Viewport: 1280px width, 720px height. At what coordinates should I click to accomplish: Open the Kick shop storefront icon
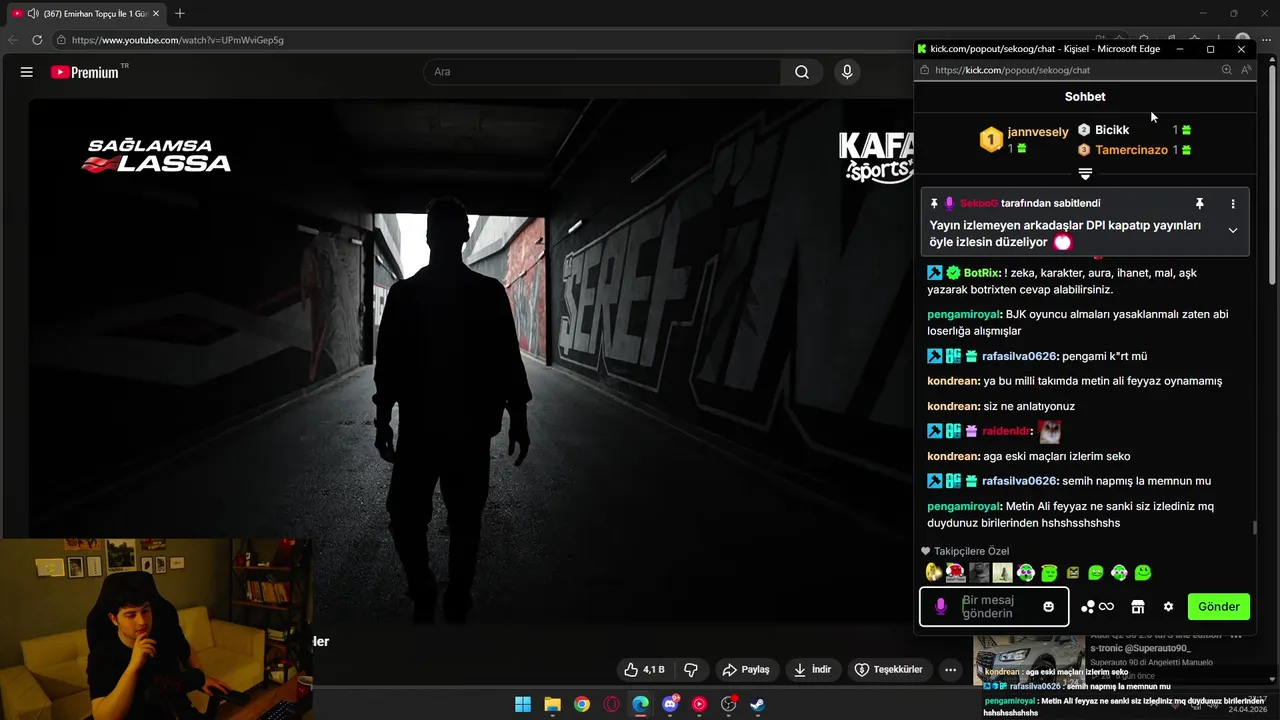pos(1137,606)
